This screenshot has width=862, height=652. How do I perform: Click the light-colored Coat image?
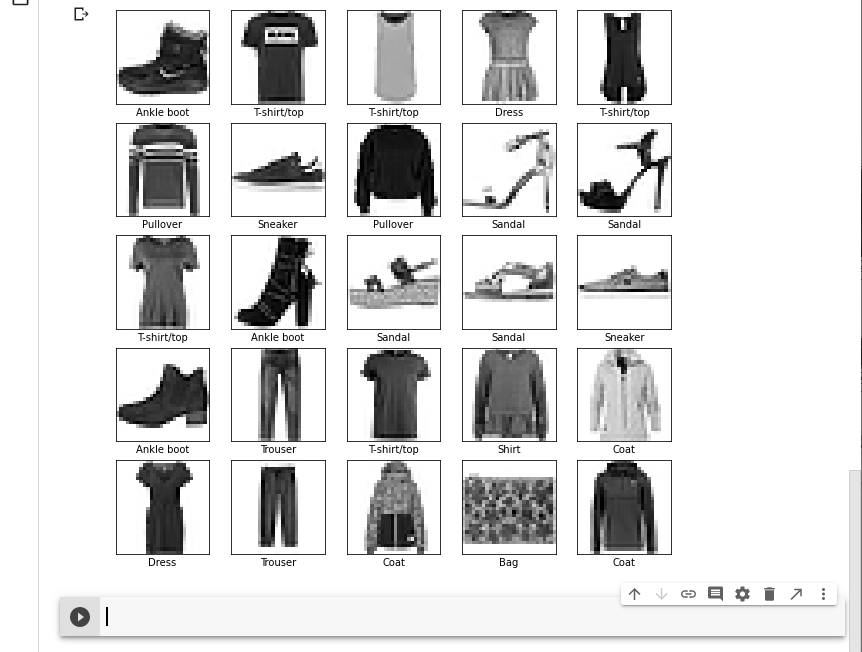click(624, 394)
